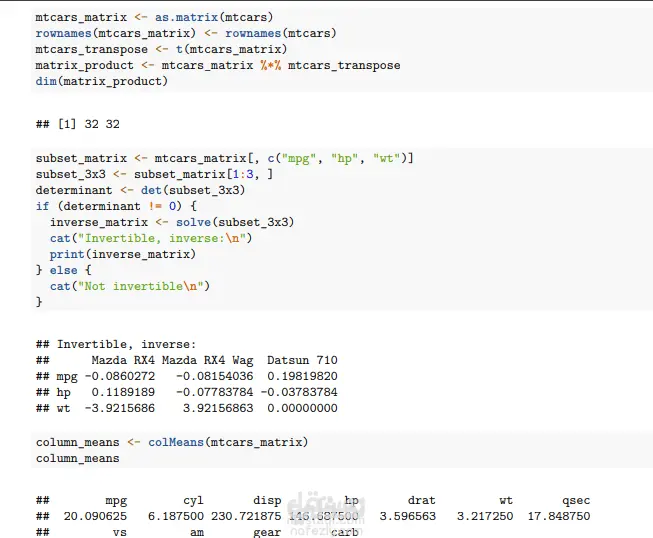Click the wt row value -3.9215686
This screenshot has width=653, height=538.
pyautogui.click(x=120, y=408)
